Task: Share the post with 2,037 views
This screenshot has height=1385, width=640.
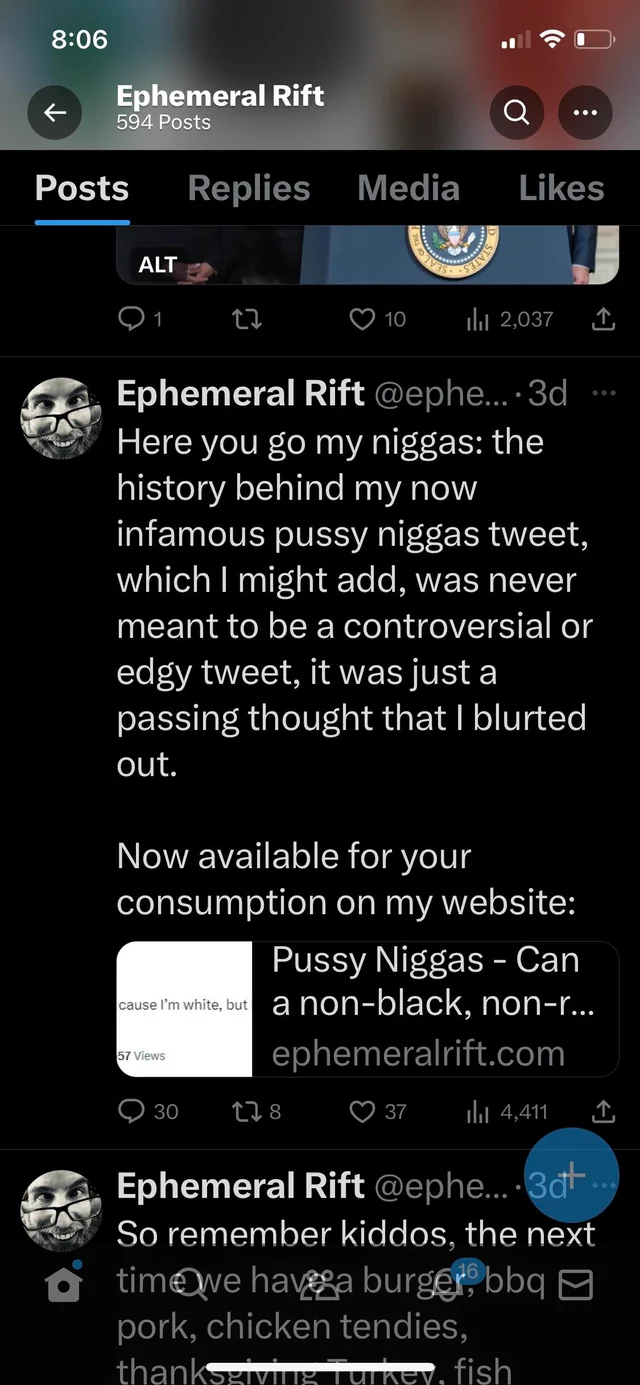Action: click(x=603, y=319)
